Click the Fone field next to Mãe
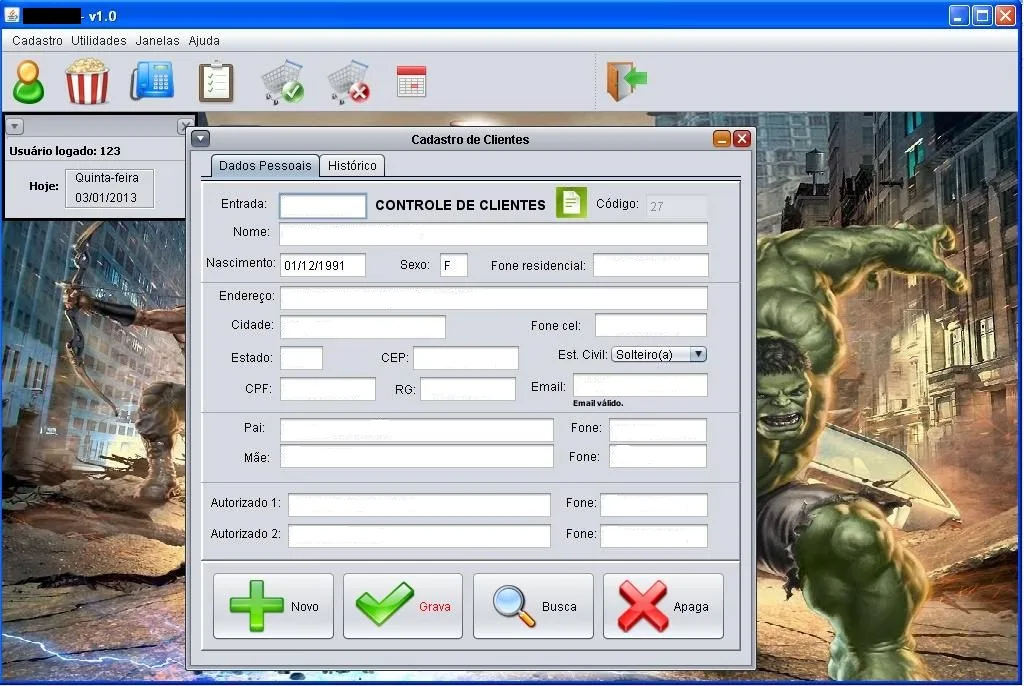The width and height of the screenshot is (1024, 686). click(x=658, y=456)
